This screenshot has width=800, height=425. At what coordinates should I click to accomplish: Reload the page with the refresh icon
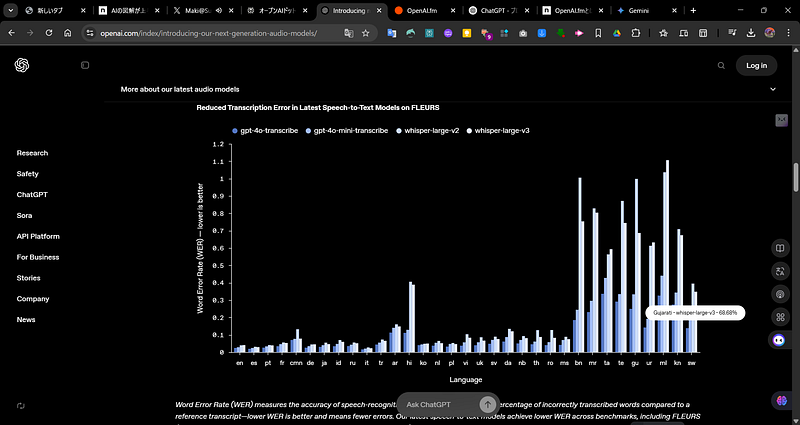(x=49, y=33)
